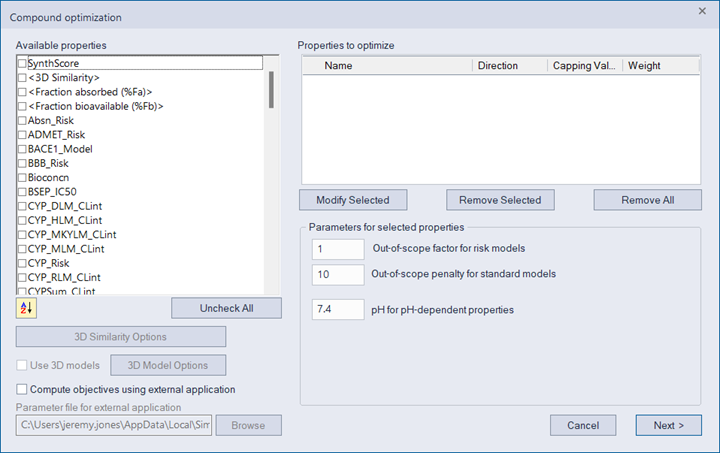Enable the <3D Similarity> checkbox
720x453 pixels.
point(22,78)
